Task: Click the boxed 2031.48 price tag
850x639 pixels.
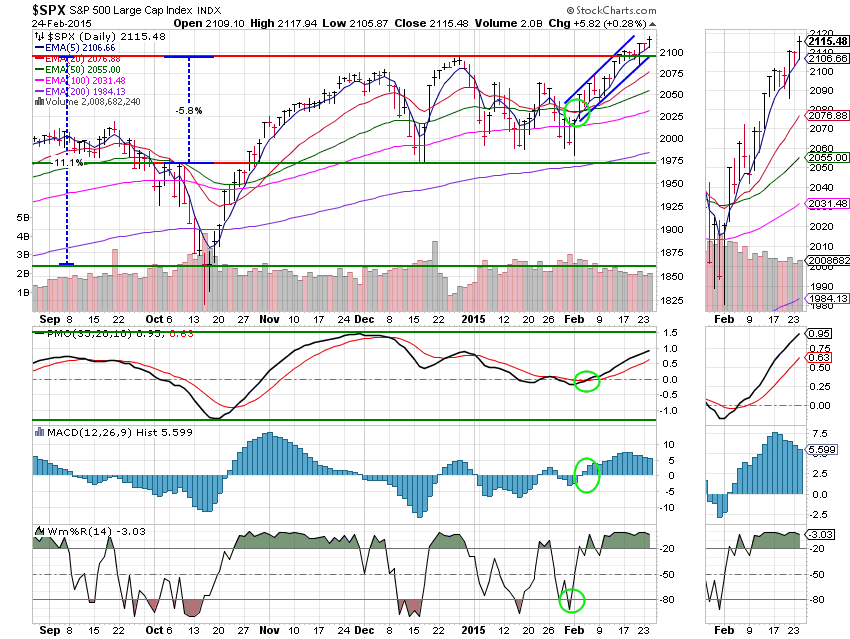Action: click(x=828, y=203)
